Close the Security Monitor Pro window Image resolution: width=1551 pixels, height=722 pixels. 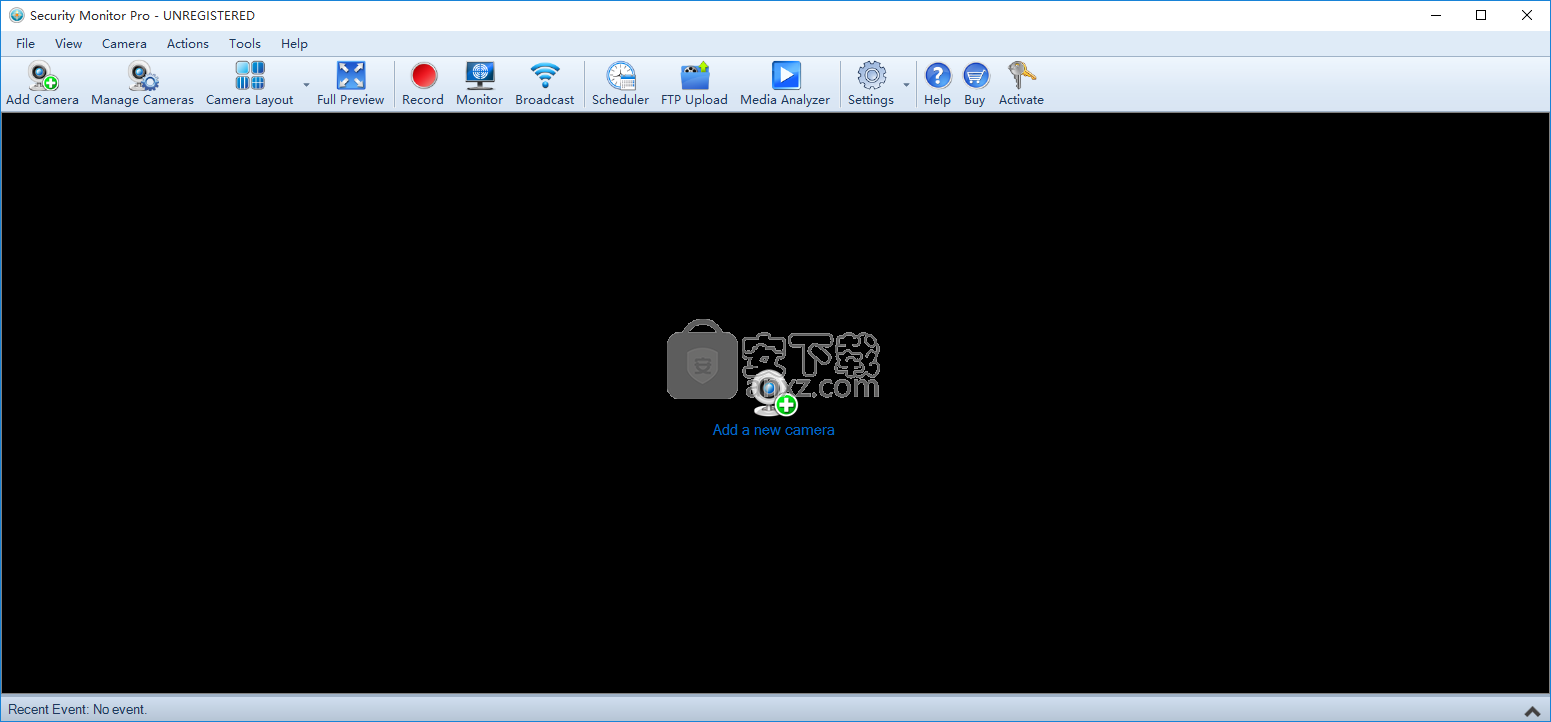pyautogui.click(x=1527, y=15)
